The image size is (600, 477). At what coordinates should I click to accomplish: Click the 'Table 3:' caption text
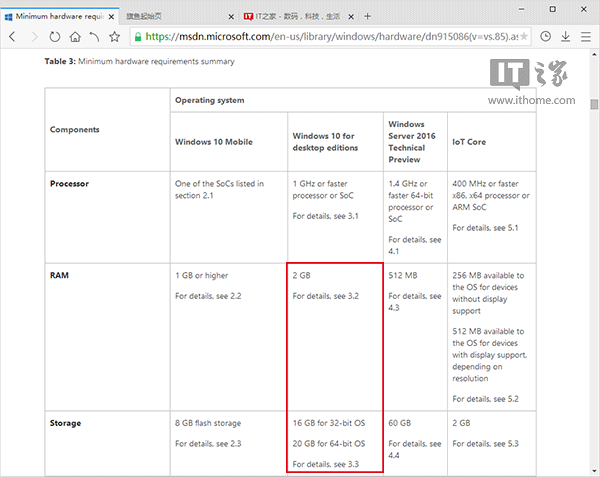point(60,61)
